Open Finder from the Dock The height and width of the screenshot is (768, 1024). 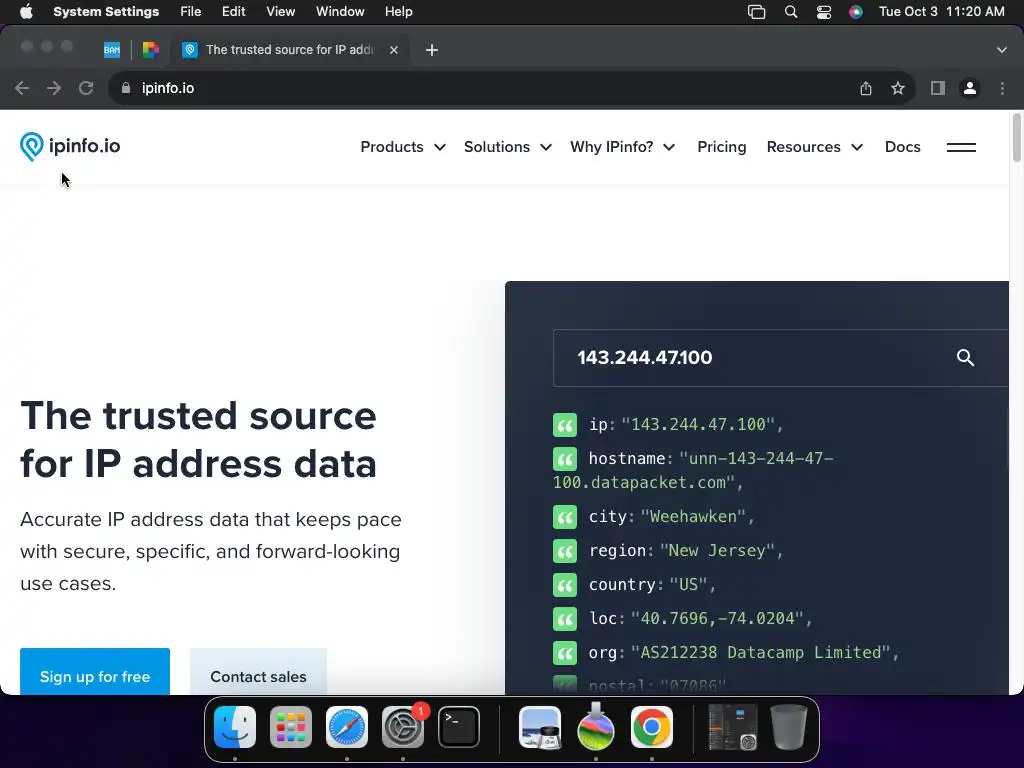click(235, 727)
